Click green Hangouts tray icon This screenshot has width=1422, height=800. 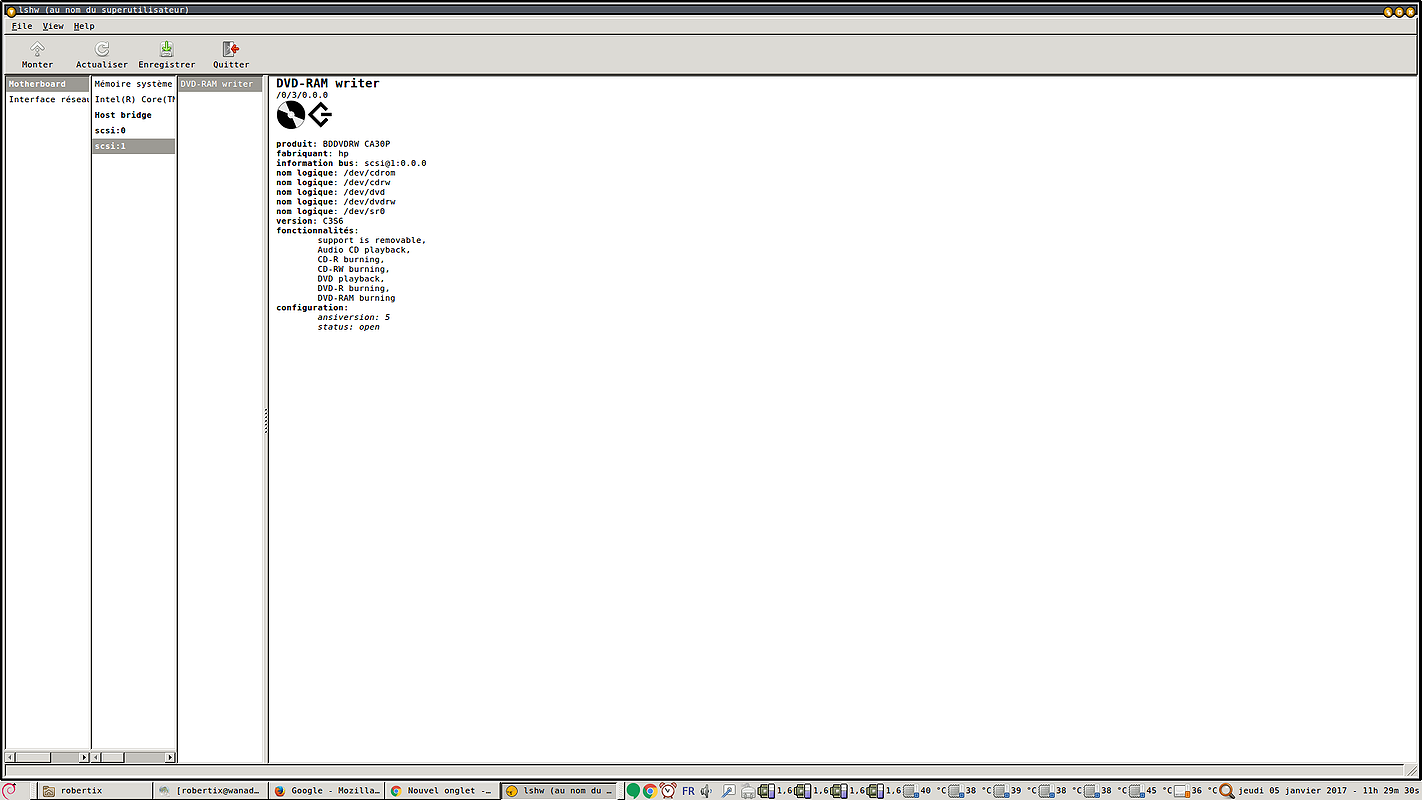click(633, 790)
